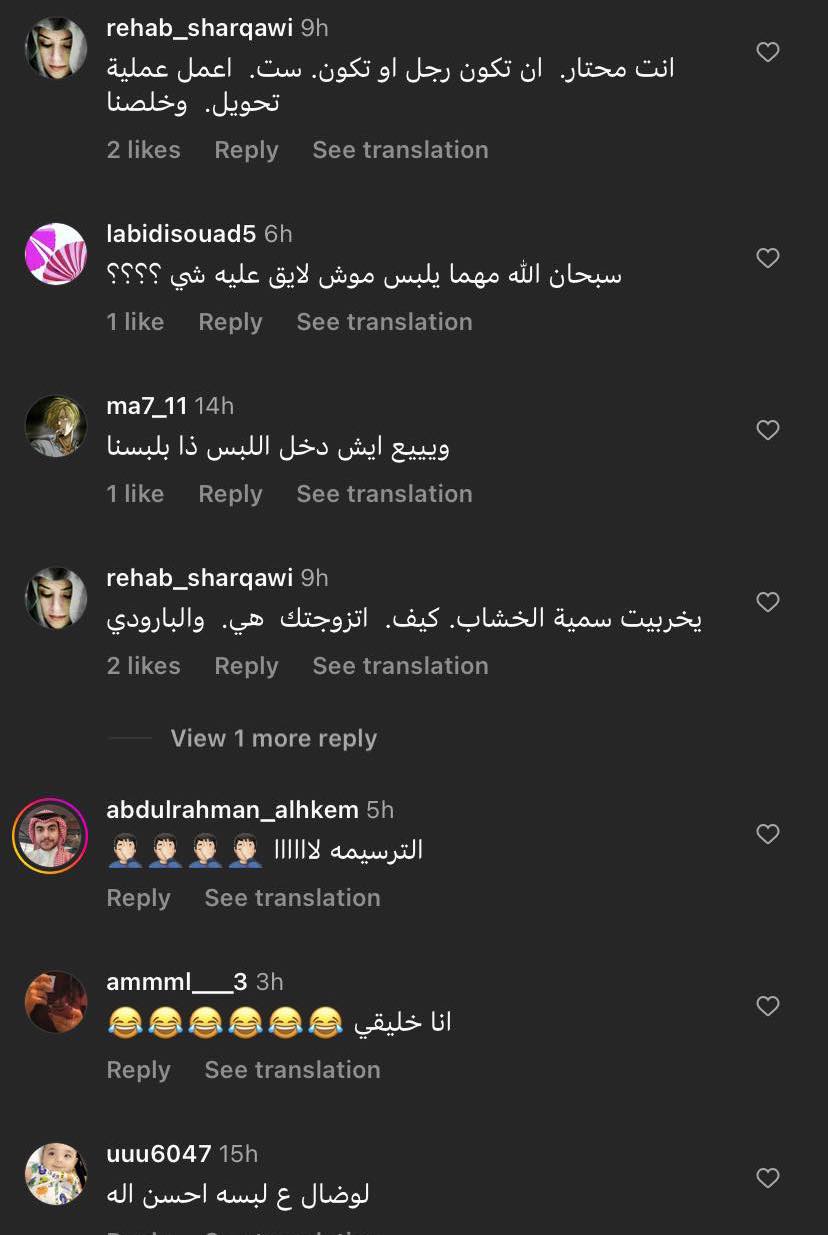Tap the heart on labidisouad5's comment
This screenshot has height=1235, width=828.
click(768, 258)
